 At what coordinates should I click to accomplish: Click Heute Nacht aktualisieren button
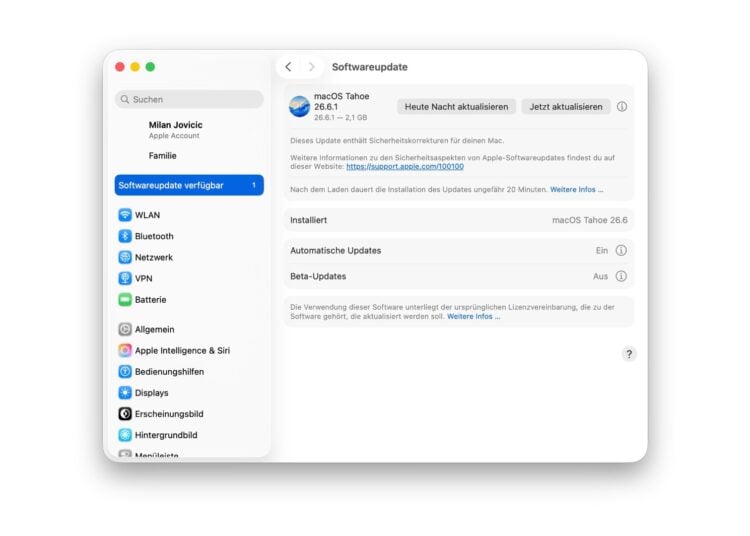456,107
